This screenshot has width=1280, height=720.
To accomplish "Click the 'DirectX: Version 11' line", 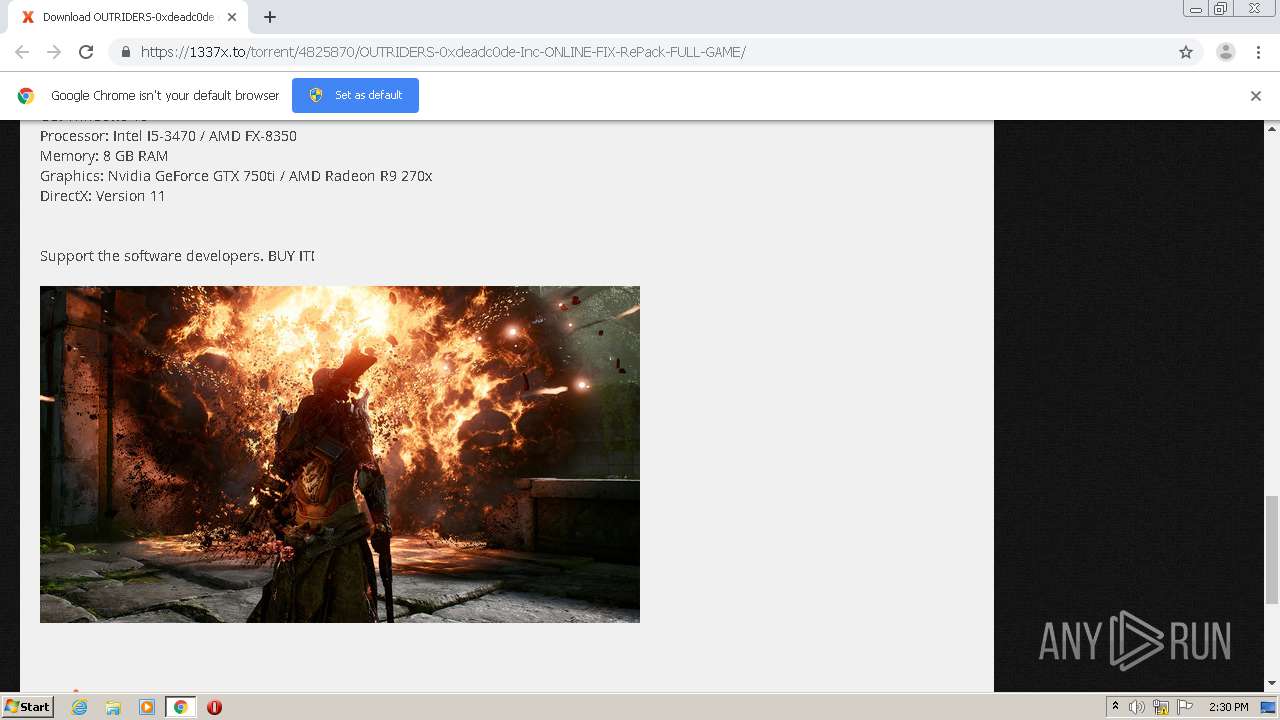I will [x=103, y=196].
